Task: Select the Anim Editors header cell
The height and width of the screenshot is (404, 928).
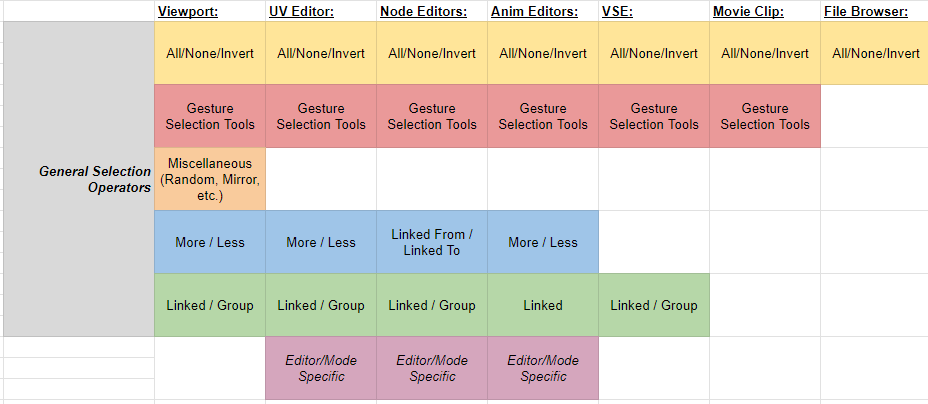Action: coord(543,11)
